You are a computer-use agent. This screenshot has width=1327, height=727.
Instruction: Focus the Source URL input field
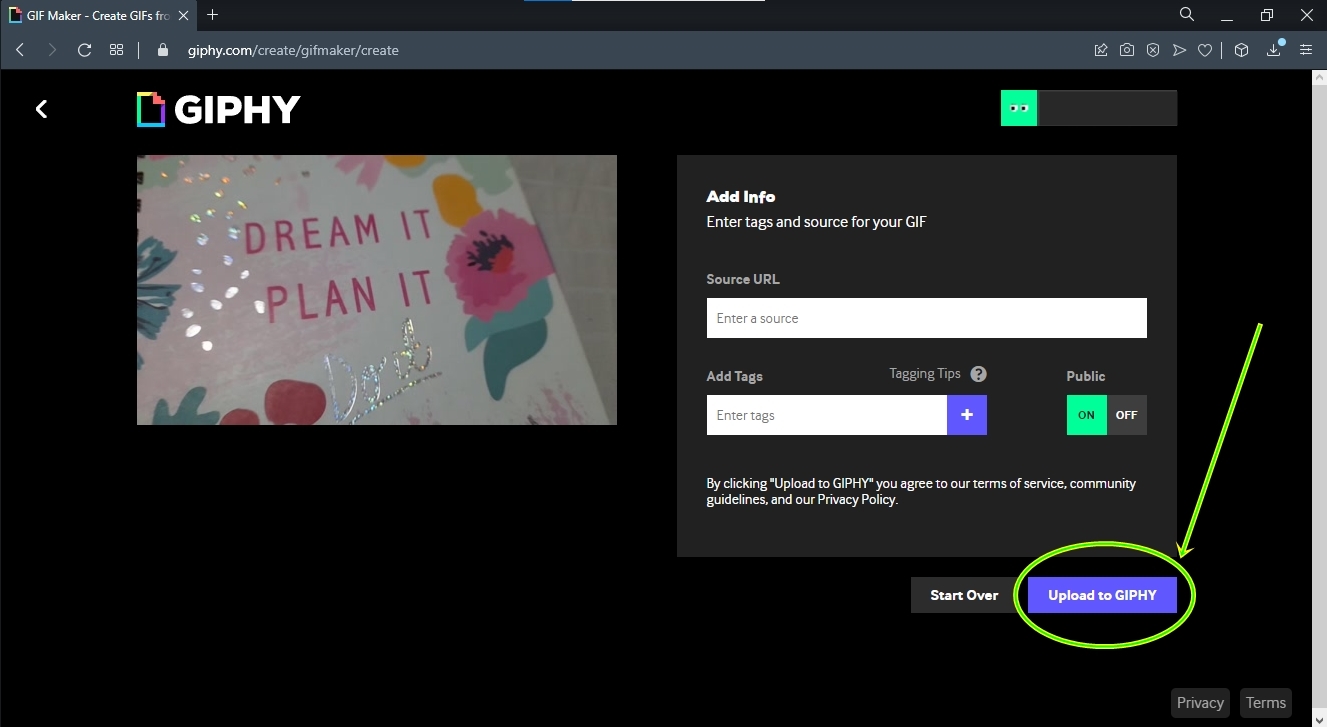[926, 318]
